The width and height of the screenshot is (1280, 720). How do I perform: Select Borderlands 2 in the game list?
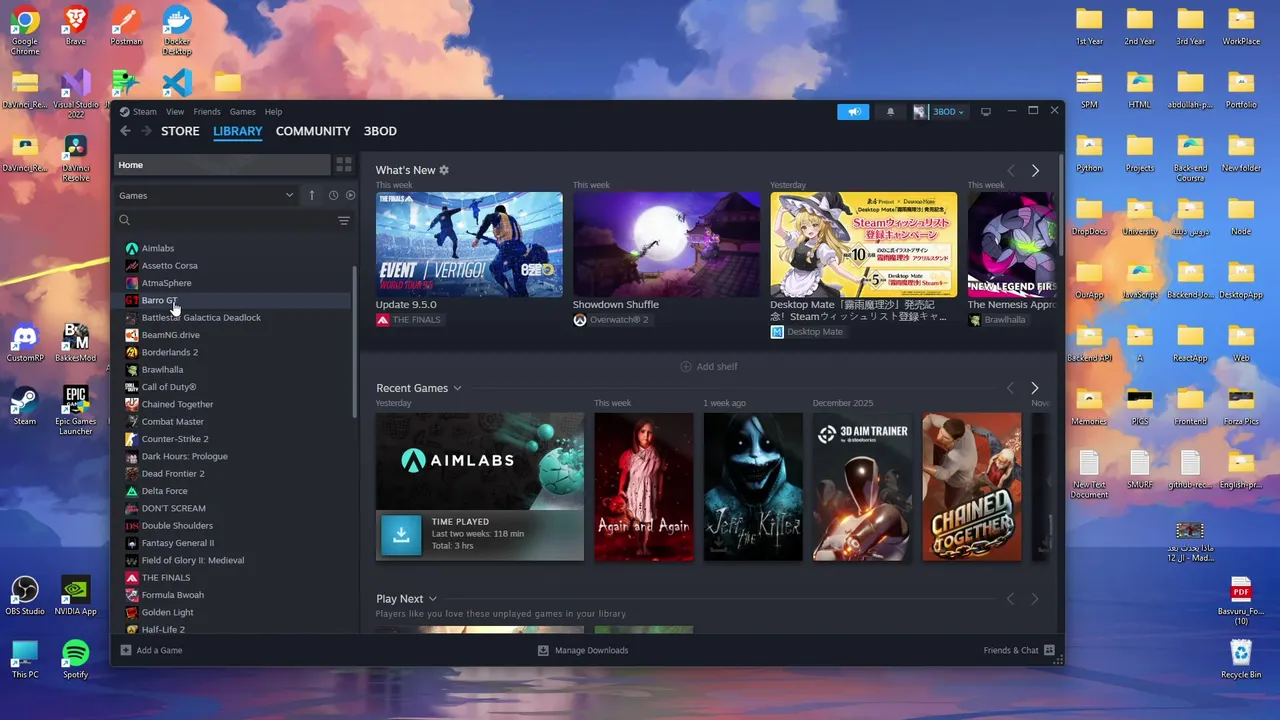236,352
